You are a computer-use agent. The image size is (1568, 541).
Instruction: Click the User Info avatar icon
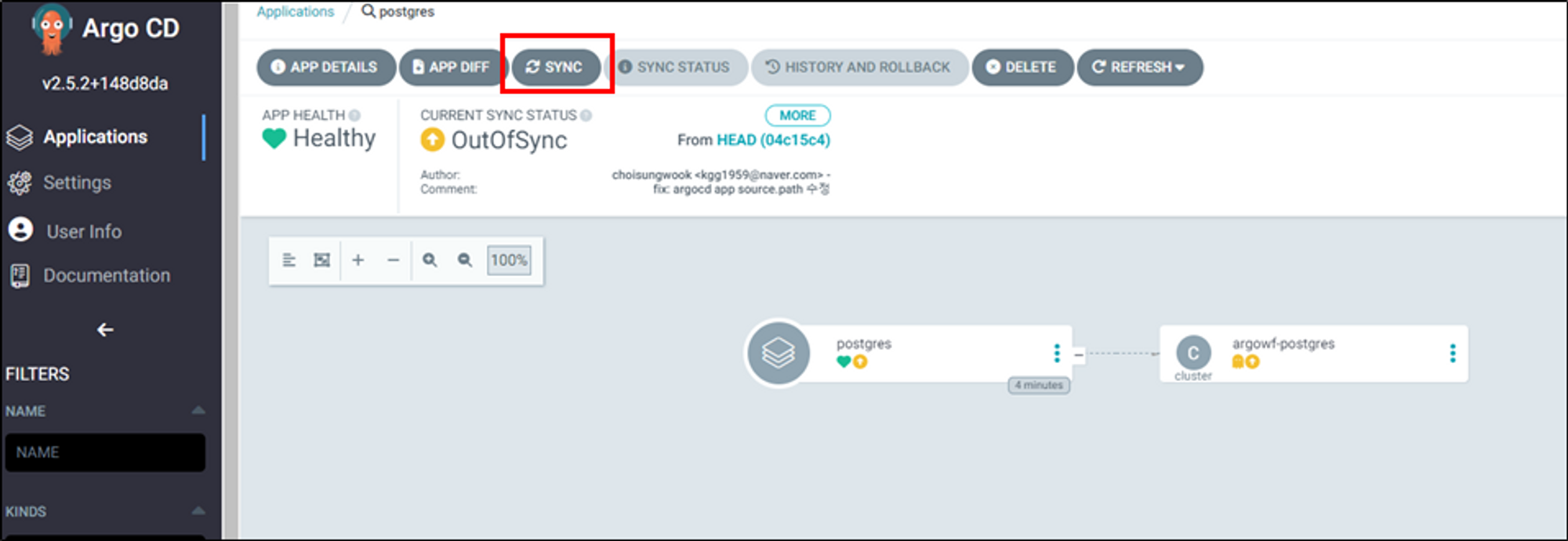coord(20,230)
